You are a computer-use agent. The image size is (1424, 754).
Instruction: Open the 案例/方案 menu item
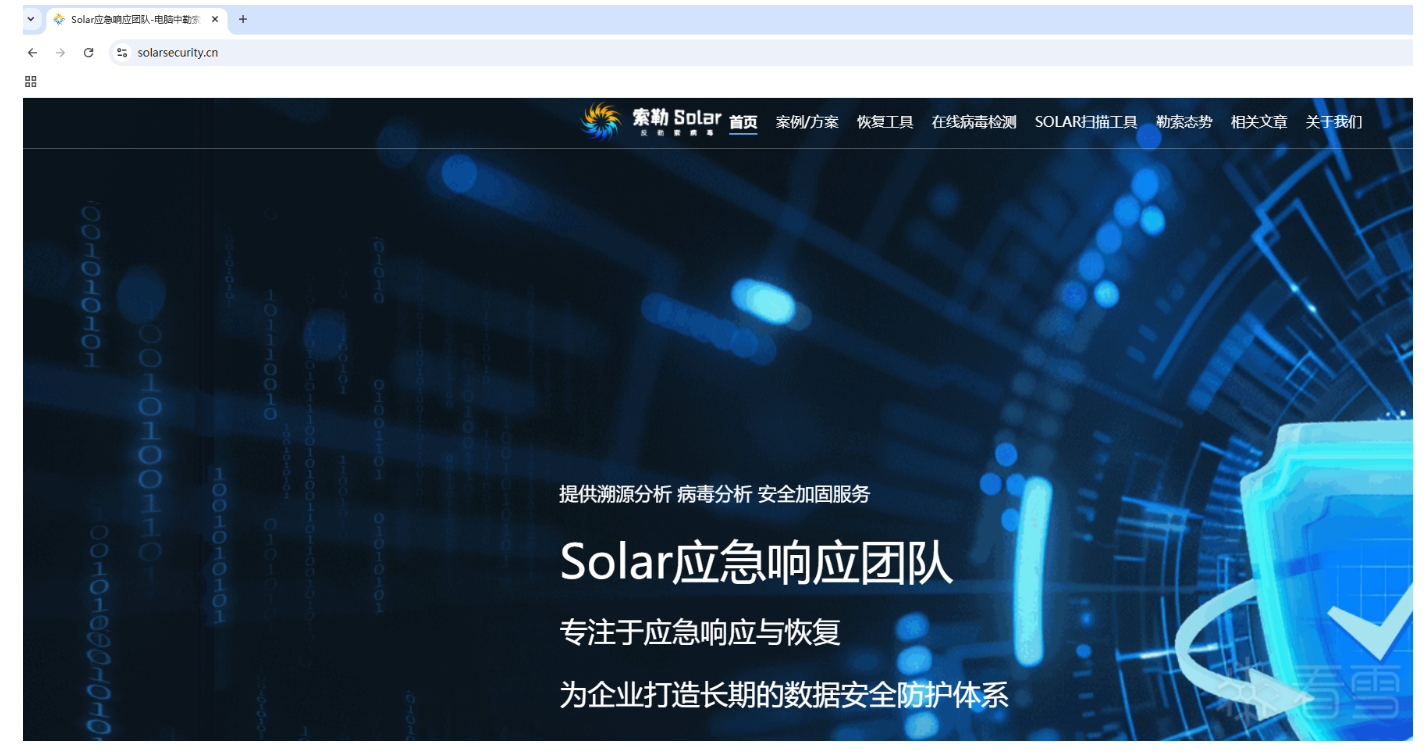pos(807,121)
